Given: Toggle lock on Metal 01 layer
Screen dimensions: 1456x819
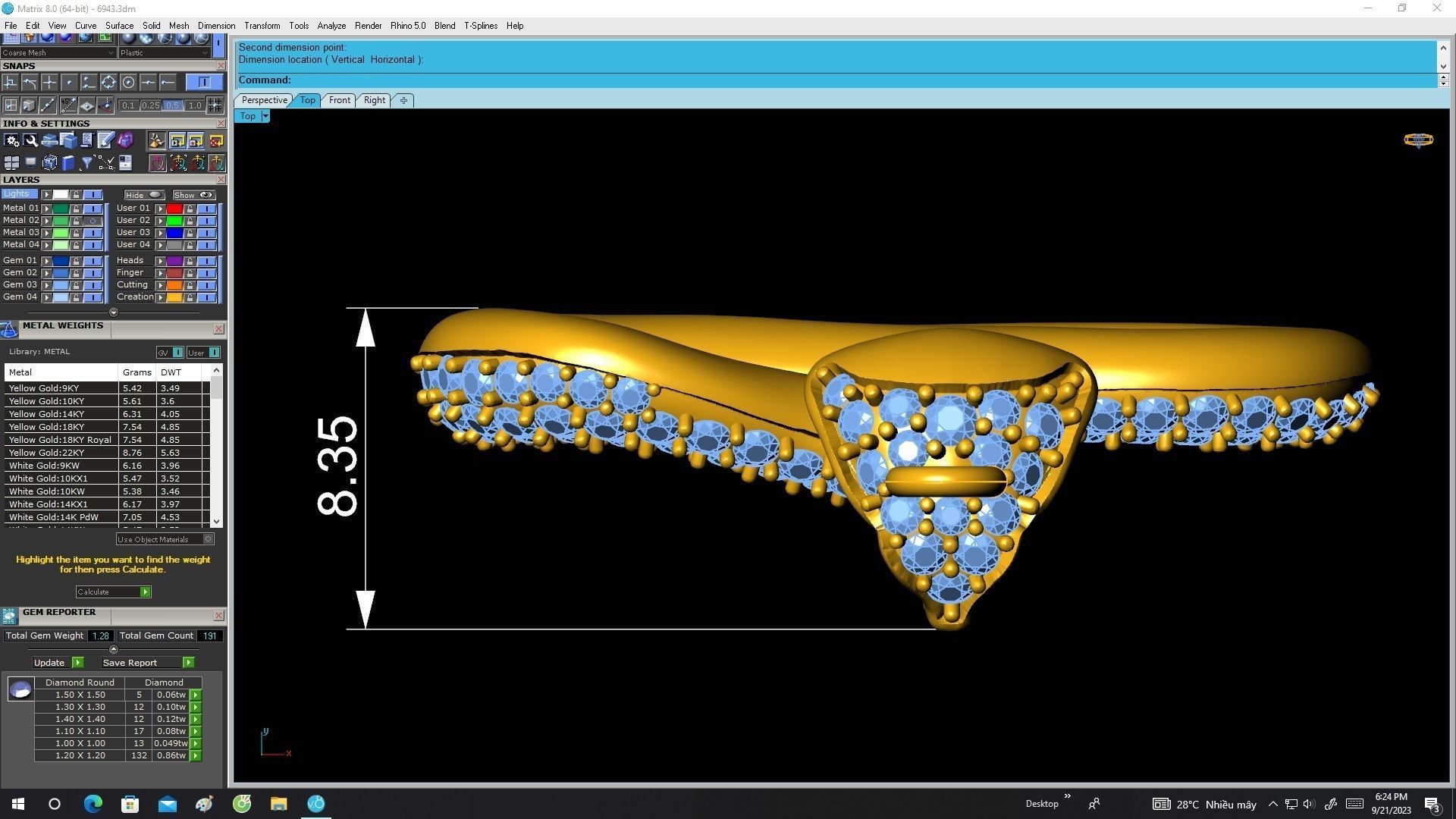Looking at the screenshot, I should tap(76, 209).
